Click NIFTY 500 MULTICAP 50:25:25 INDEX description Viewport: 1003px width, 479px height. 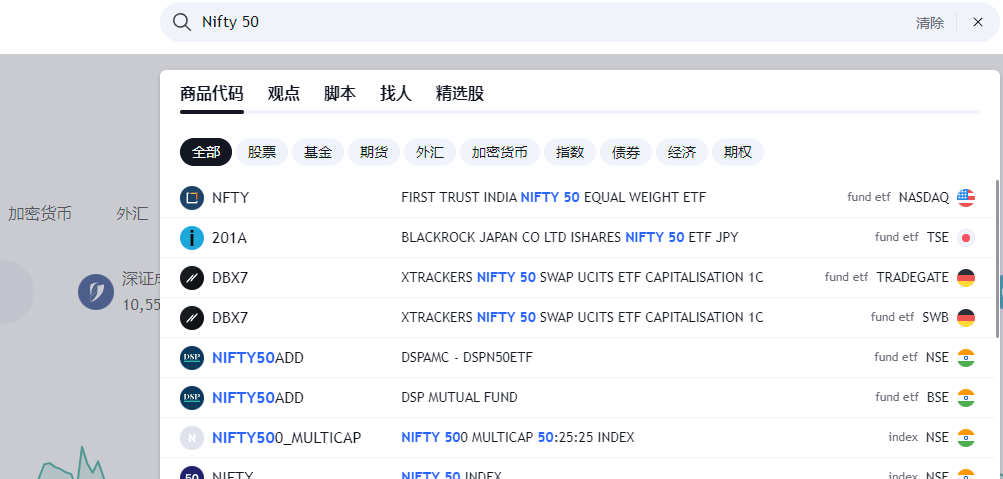(x=517, y=437)
